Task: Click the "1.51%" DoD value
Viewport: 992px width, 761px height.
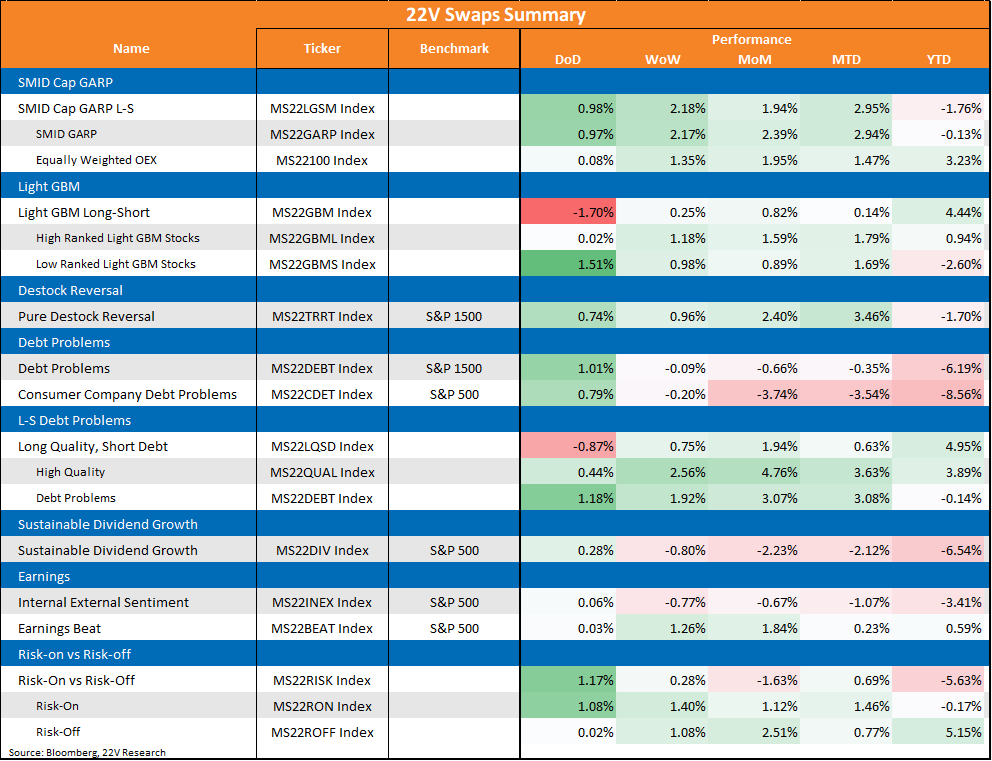Action: tap(568, 264)
